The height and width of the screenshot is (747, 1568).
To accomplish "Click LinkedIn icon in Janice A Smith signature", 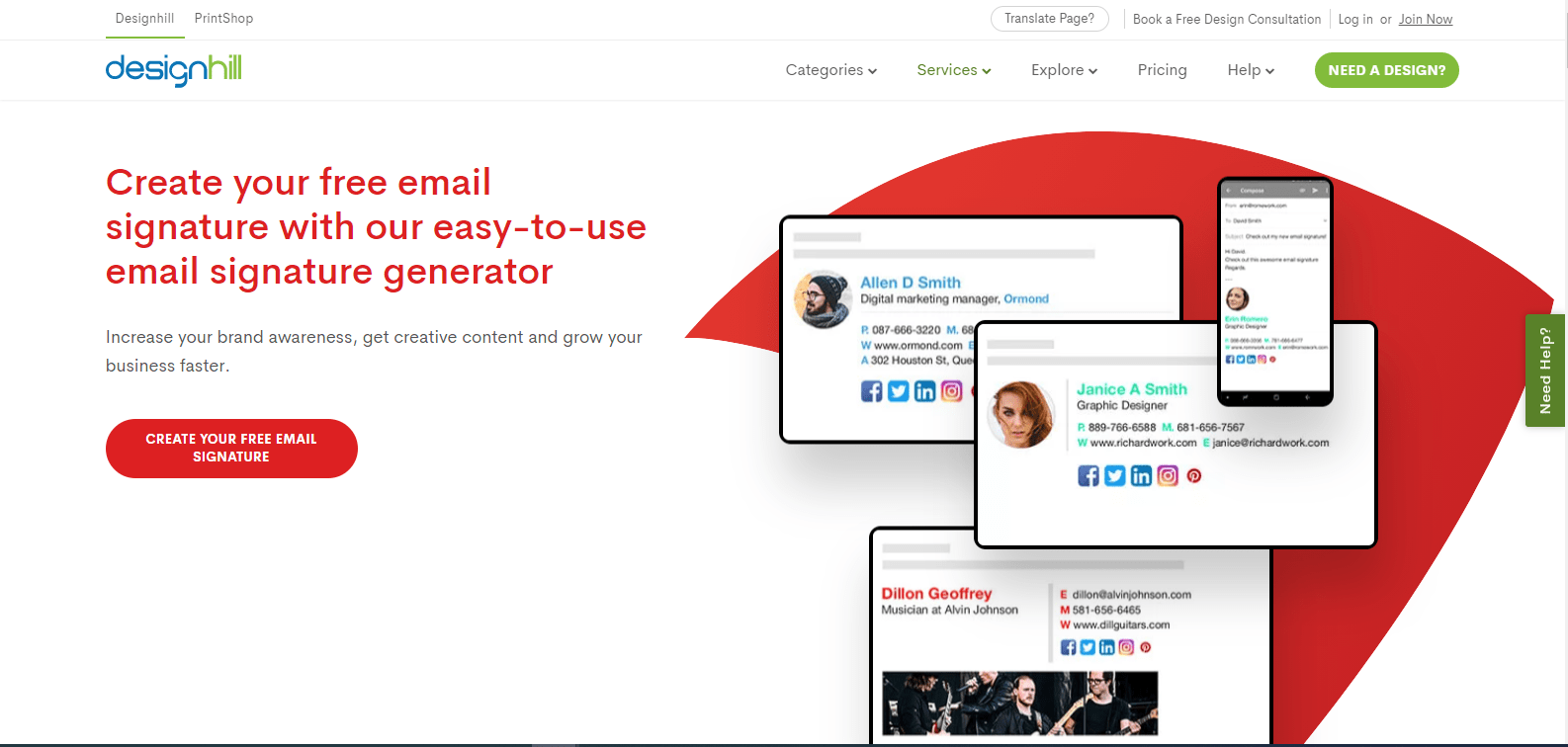I will point(1141,476).
